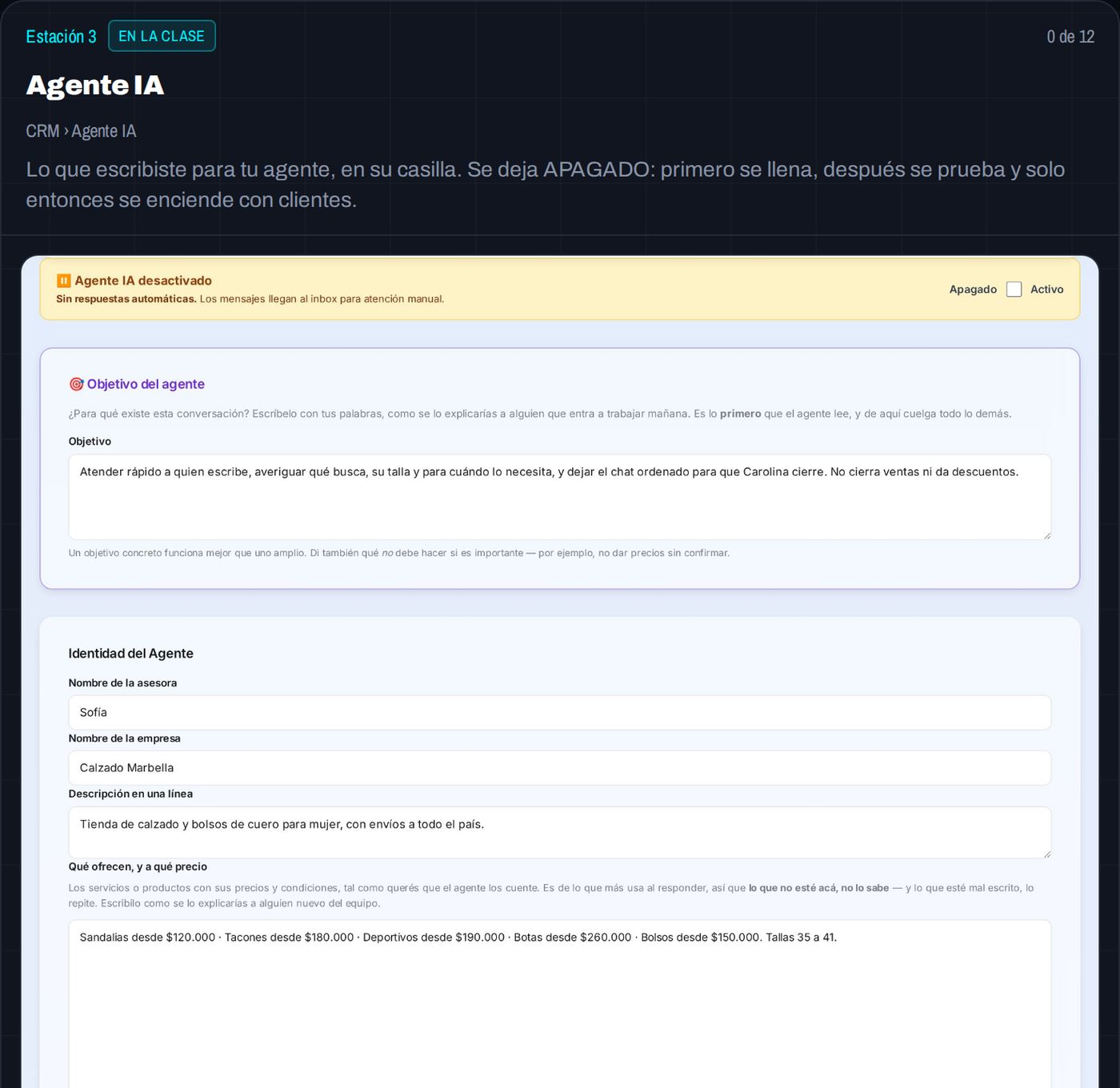Click the Nombre de la asesora label
This screenshot has height=1088, width=1120.
point(122,683)
